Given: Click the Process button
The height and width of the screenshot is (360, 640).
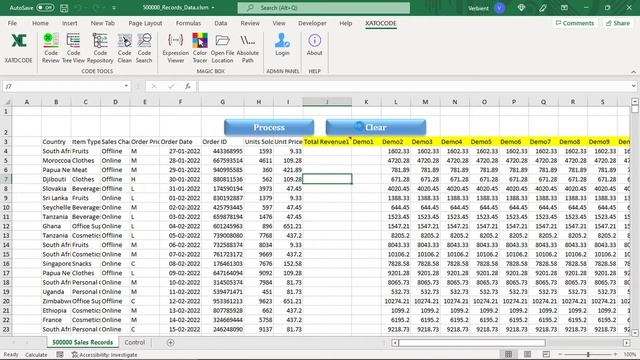Looking at the screenshot, I should (269, 127).
